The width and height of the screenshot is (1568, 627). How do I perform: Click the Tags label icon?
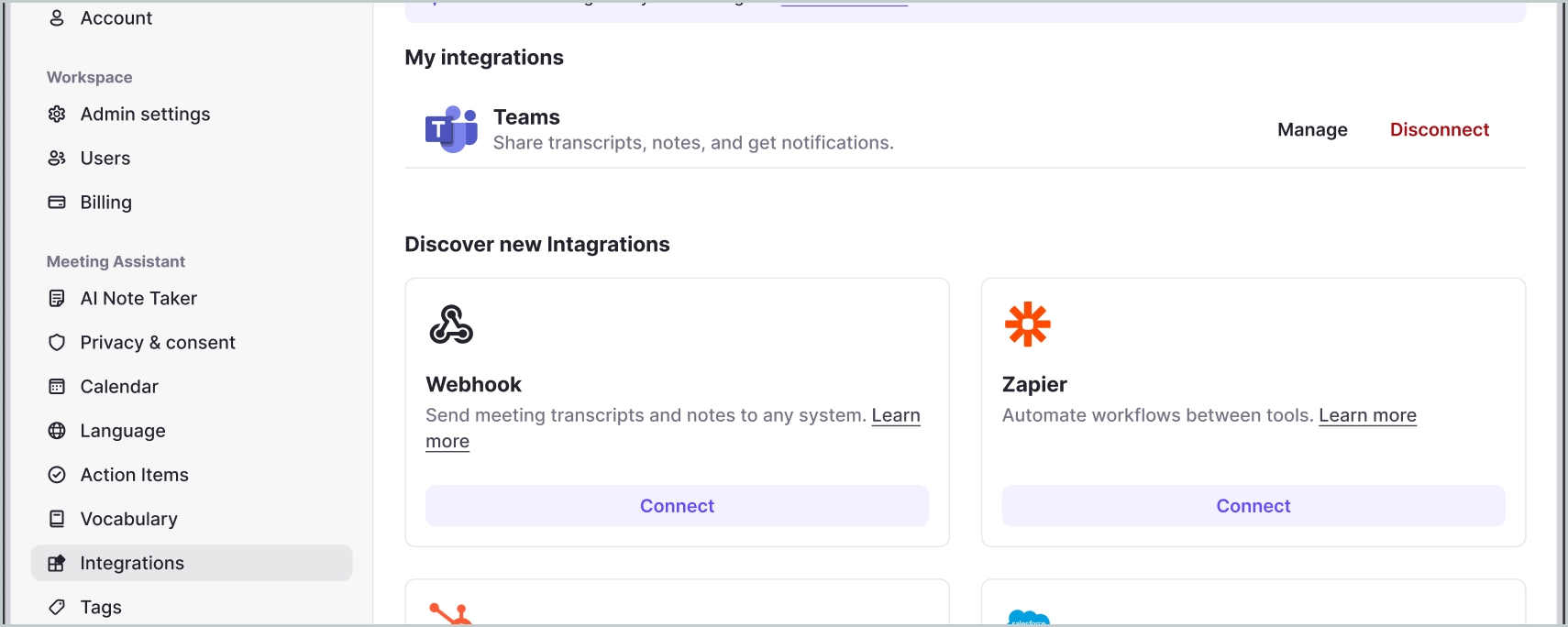[57, 607]
